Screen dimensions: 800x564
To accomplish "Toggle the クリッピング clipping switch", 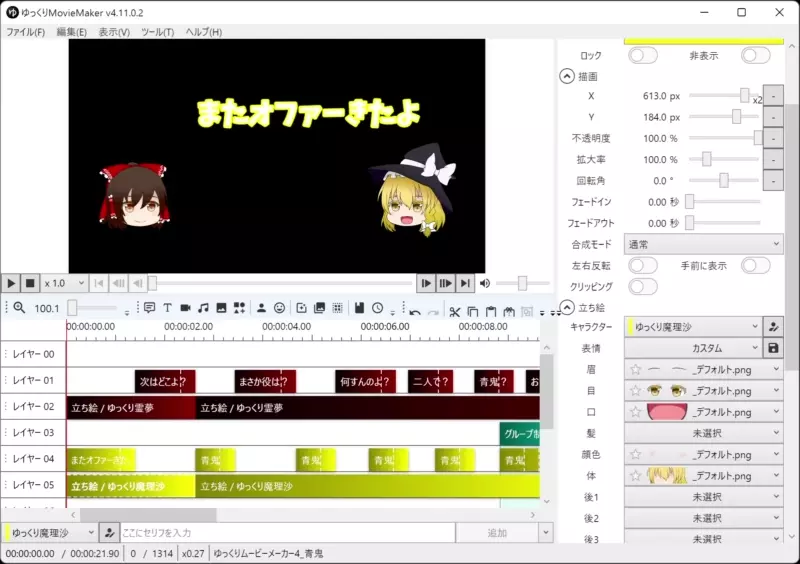I will coord(643,286).
